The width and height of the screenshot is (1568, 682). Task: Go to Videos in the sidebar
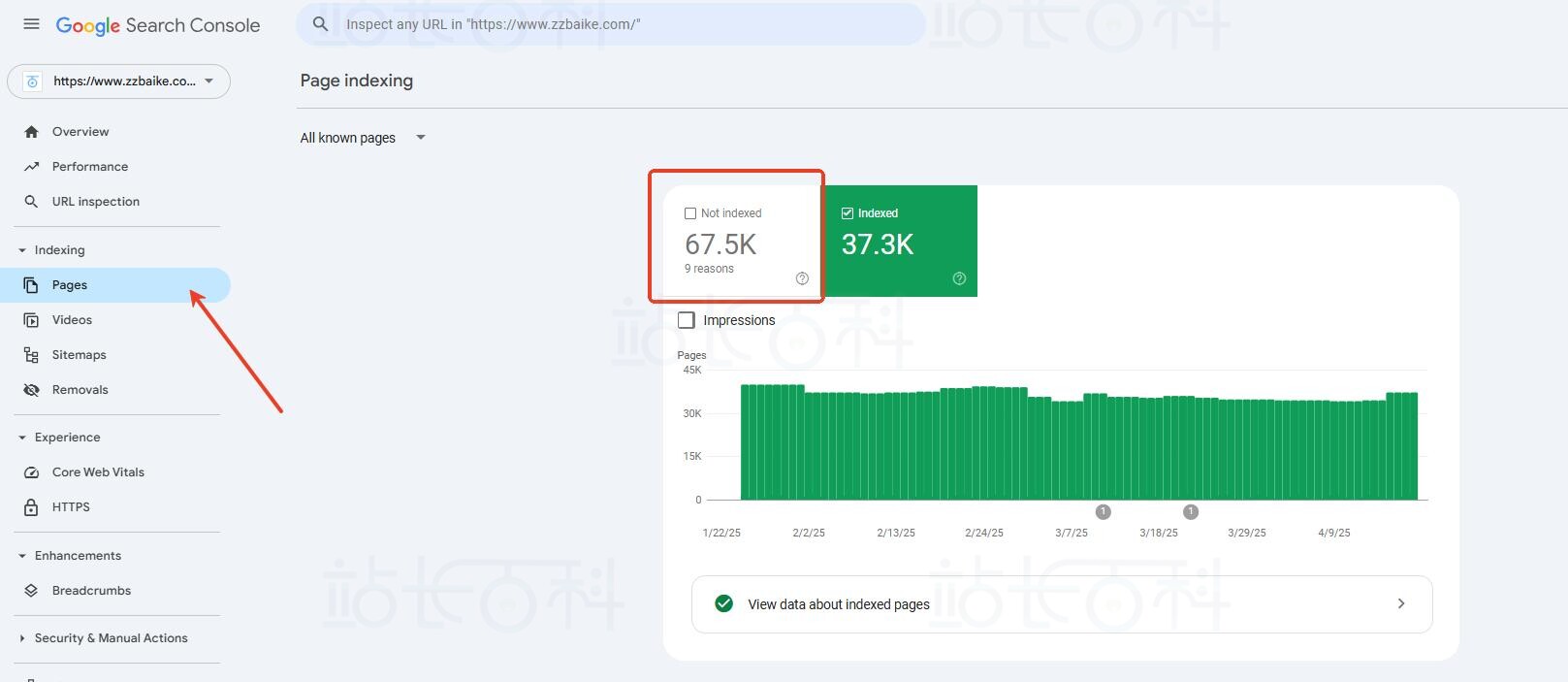pyautogui.click(x=72, y=320)
